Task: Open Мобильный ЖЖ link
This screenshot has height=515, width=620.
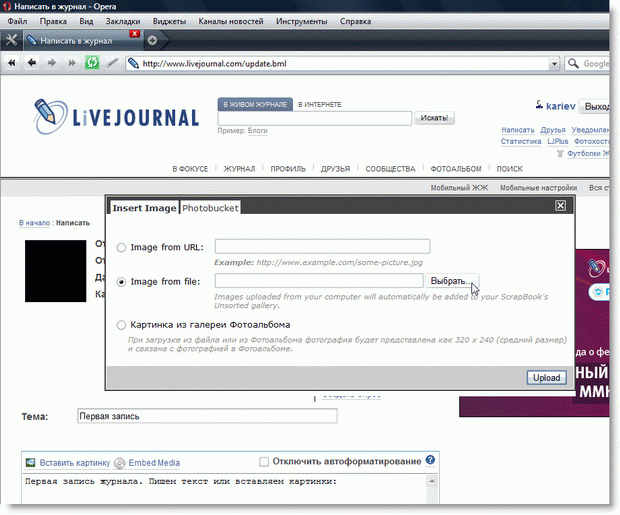Action: 459,187
